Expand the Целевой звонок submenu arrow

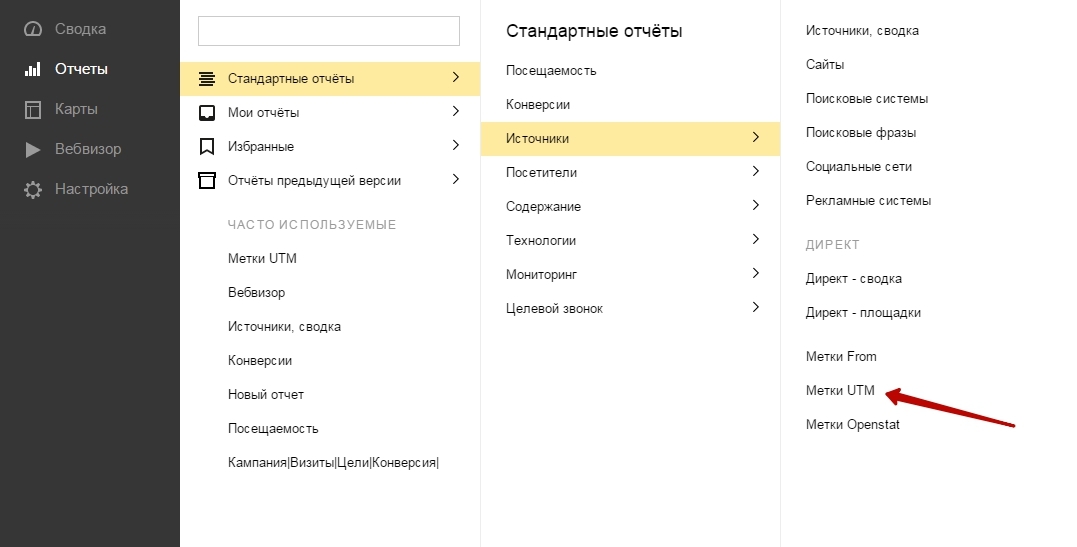756,308
